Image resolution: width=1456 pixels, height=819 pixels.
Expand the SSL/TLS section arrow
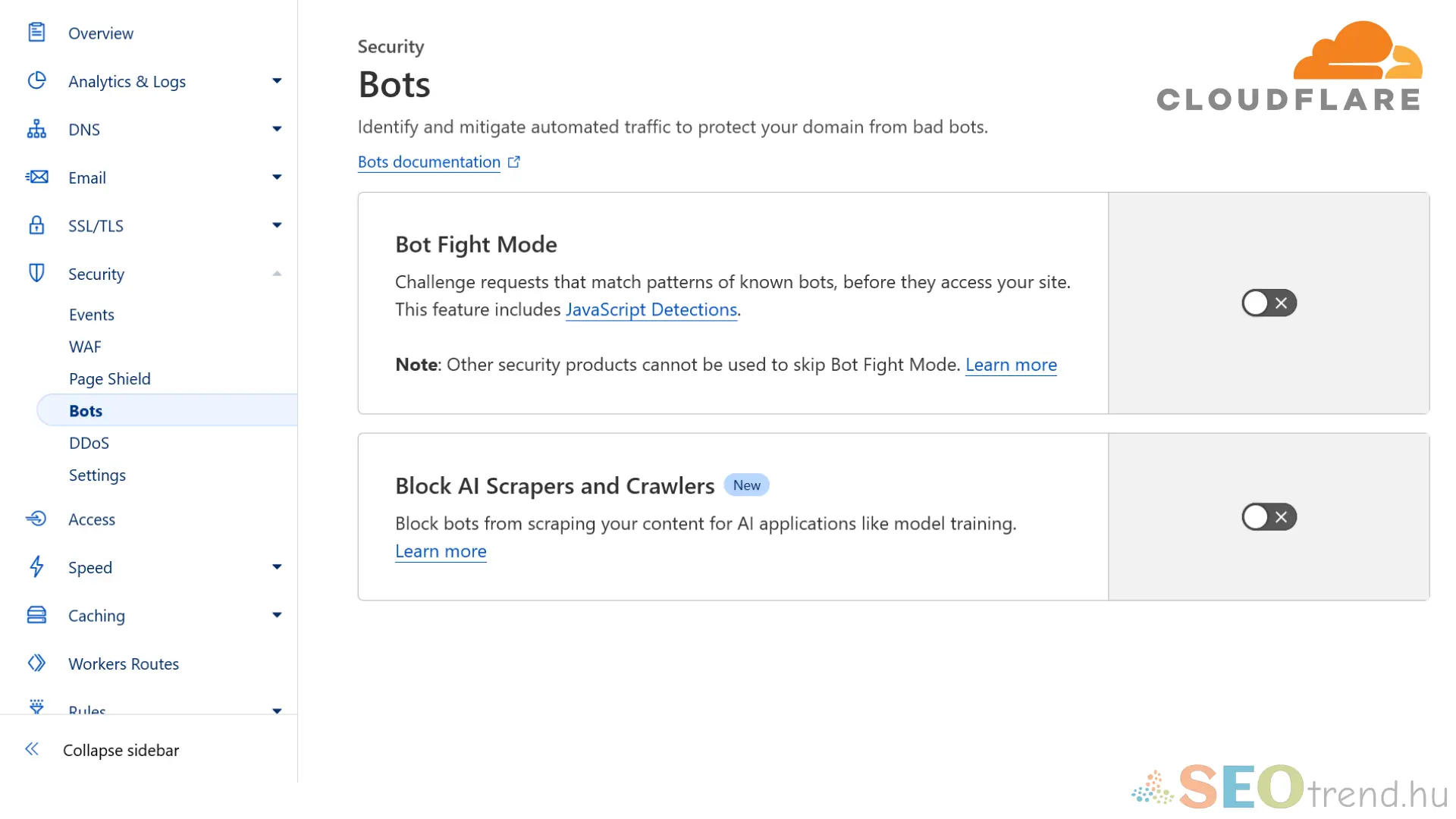coord(277,225)
